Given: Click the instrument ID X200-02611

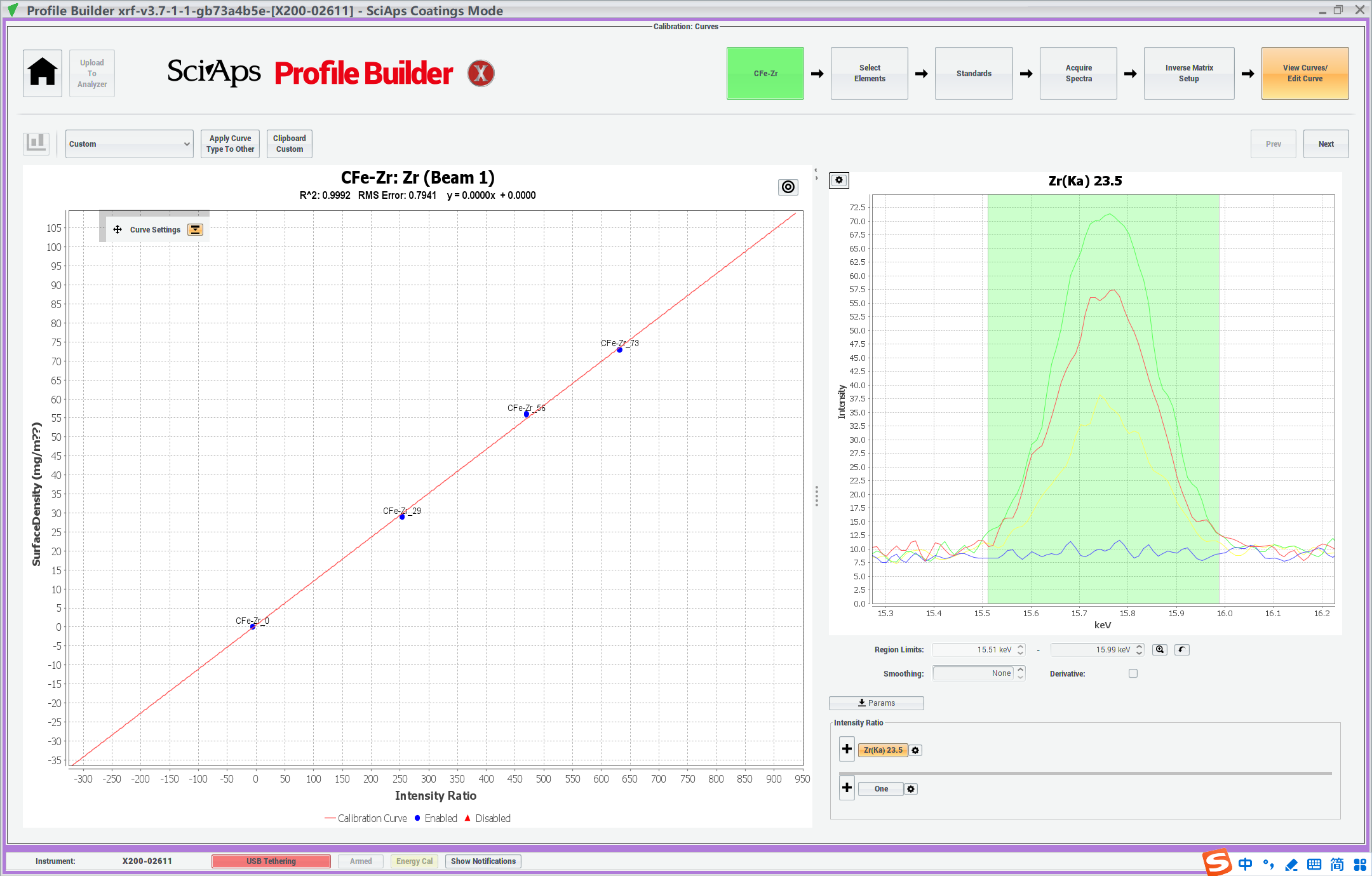Looking at the screenshot, I should click(x=147, y=861).
